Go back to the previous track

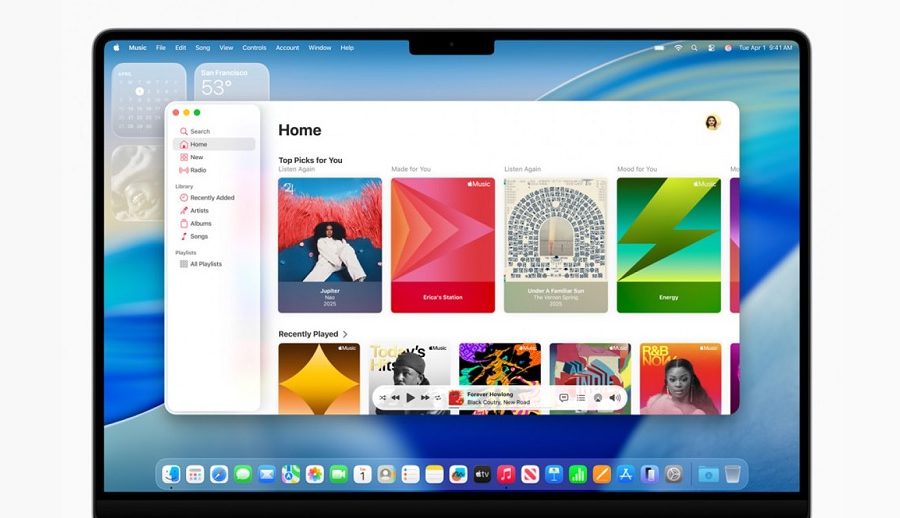pos(396,398)
